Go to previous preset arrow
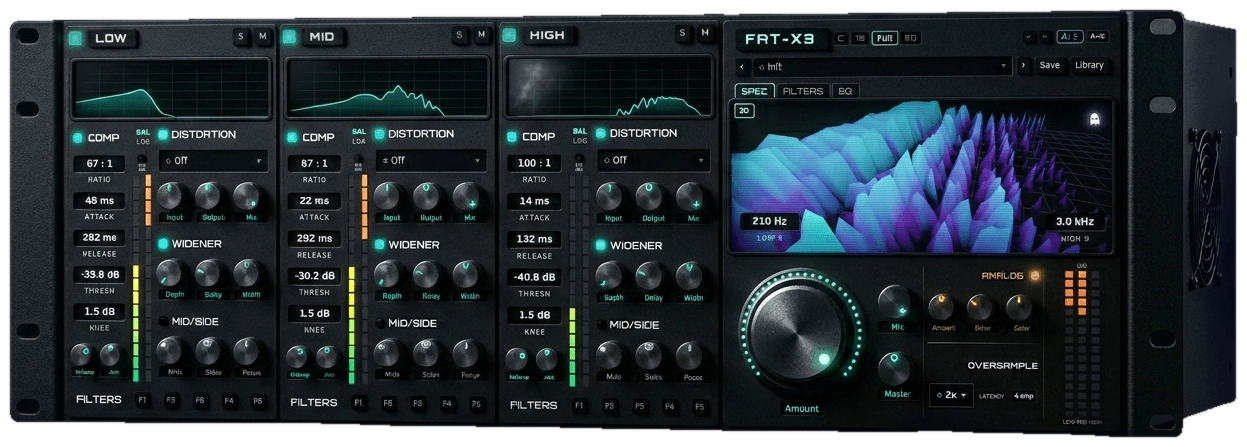 (x=741, y=66)
